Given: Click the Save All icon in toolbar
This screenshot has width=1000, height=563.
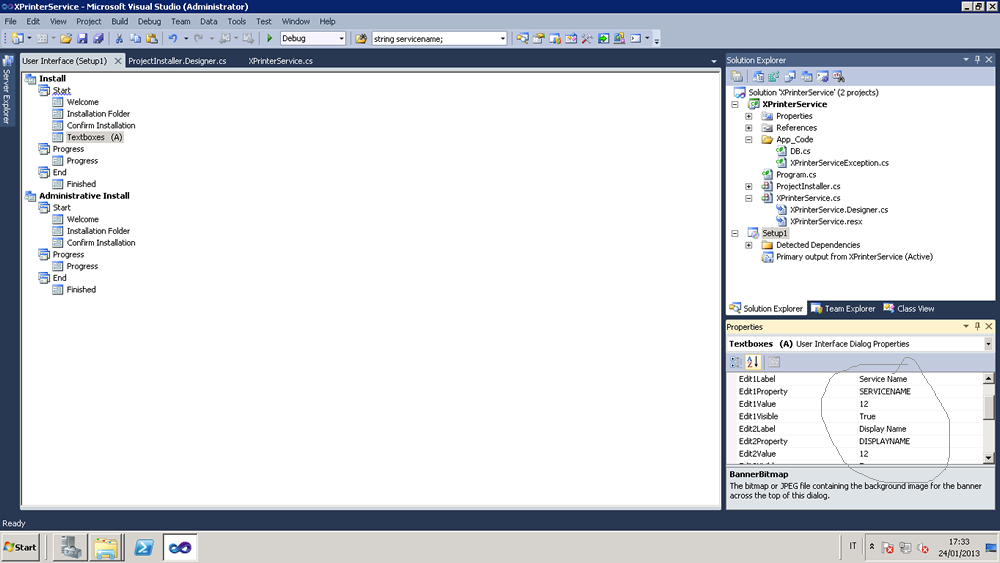Looking at the screenshot, I should [98, 38].
